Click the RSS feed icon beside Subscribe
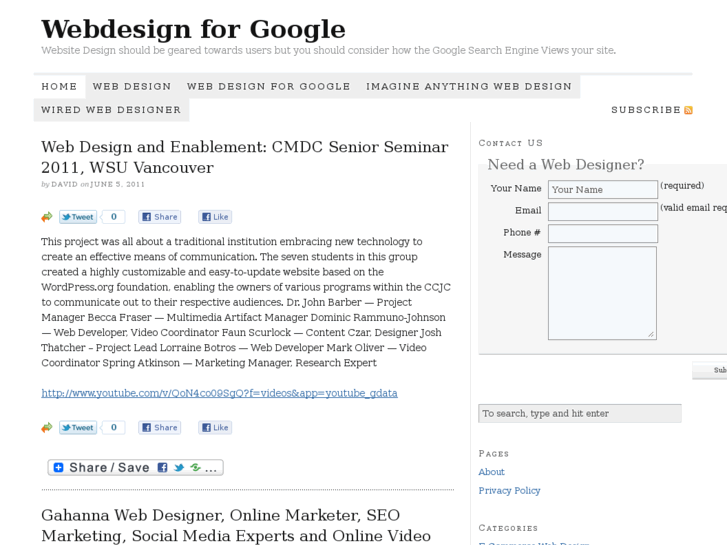727x545 pixels. tap(688, 110)
